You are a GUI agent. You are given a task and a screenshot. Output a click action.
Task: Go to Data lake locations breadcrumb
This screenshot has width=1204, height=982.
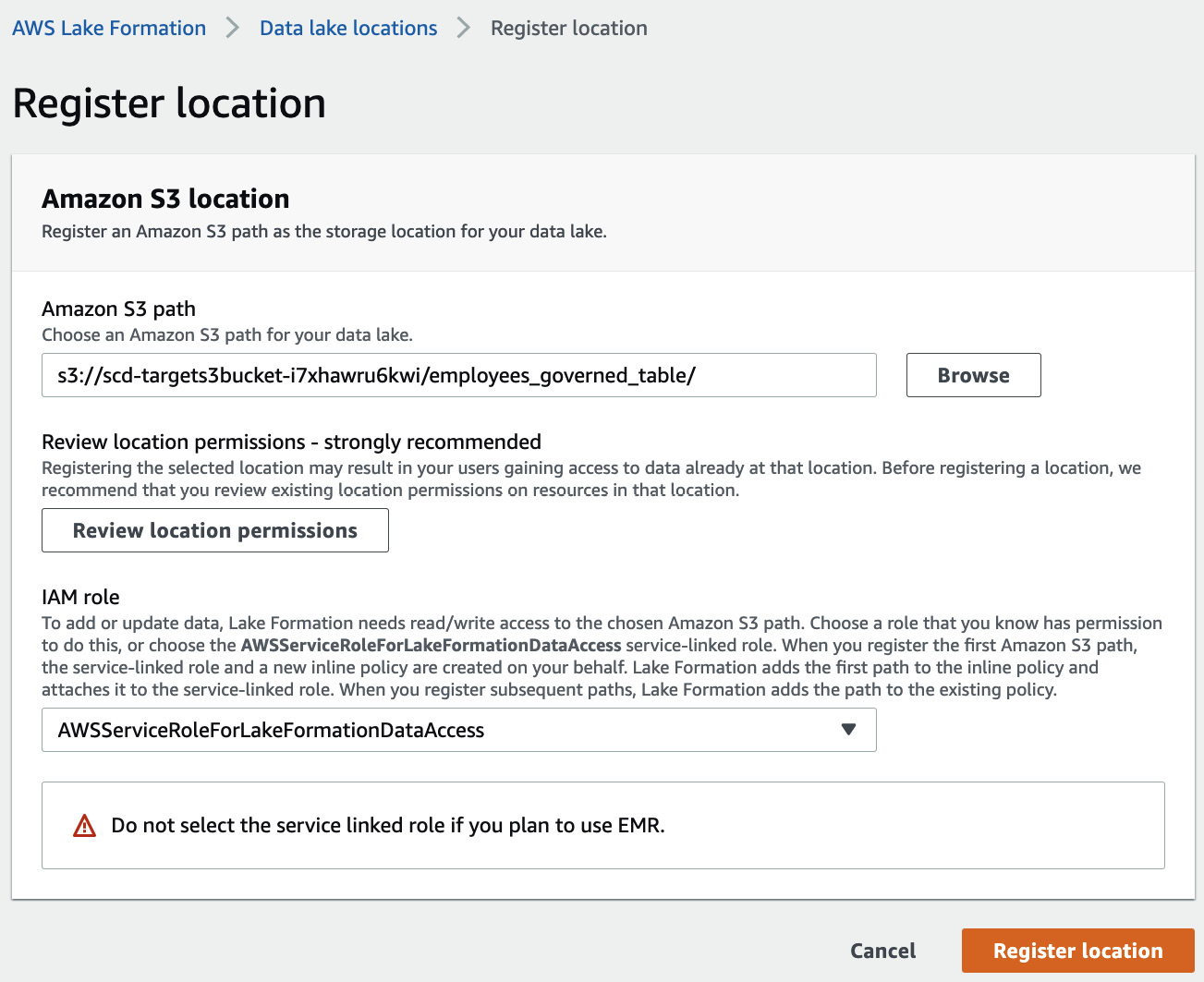pos(348,28)
